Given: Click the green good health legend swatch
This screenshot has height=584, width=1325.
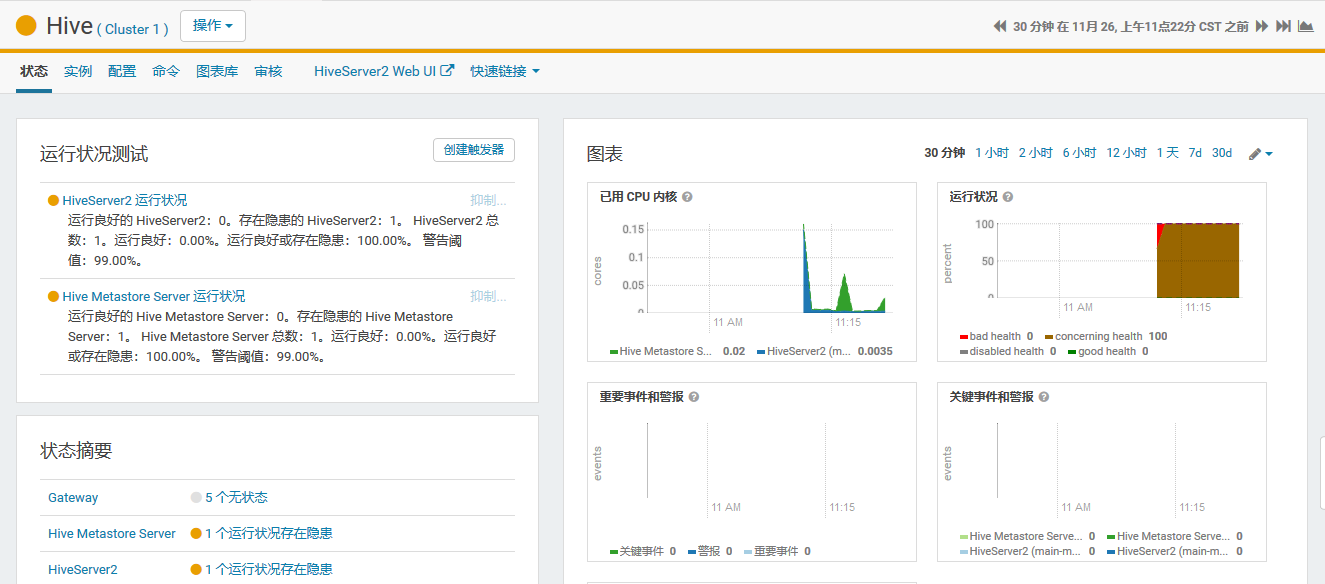Looking at the screenshot, I should (x=1072, y=352).
